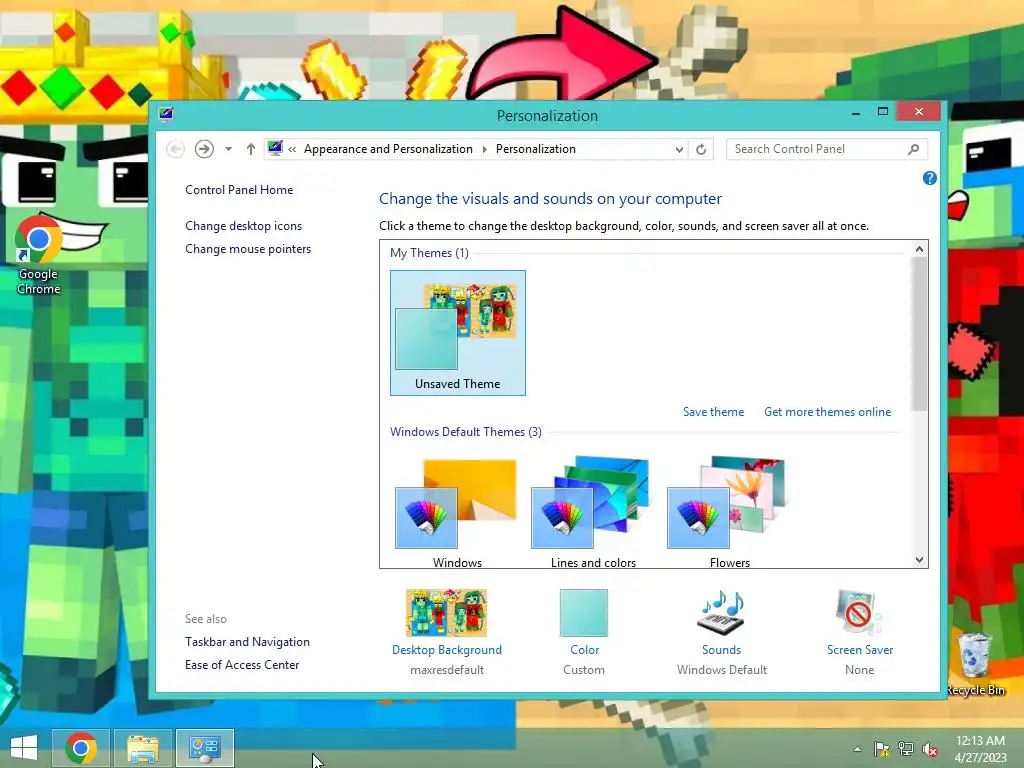Open the recent locations dropdown arrow
This screenshot has width=1024, height=768.
(228, 149)
